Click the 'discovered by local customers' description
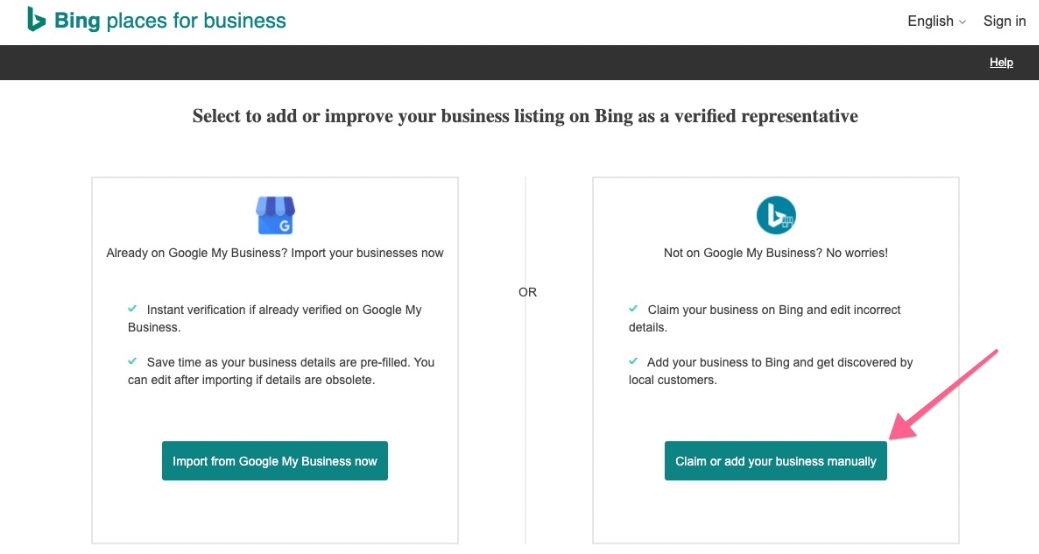 point(771,371)
